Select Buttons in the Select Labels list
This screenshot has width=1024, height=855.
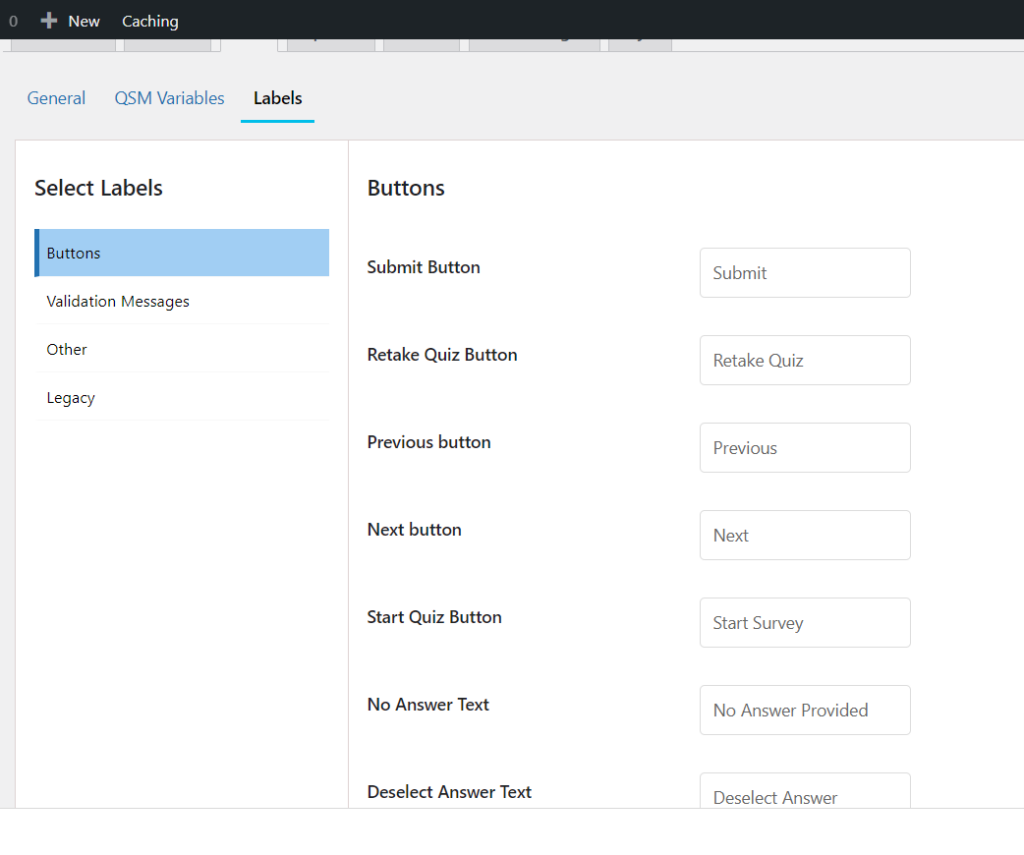tap(182, 253)
